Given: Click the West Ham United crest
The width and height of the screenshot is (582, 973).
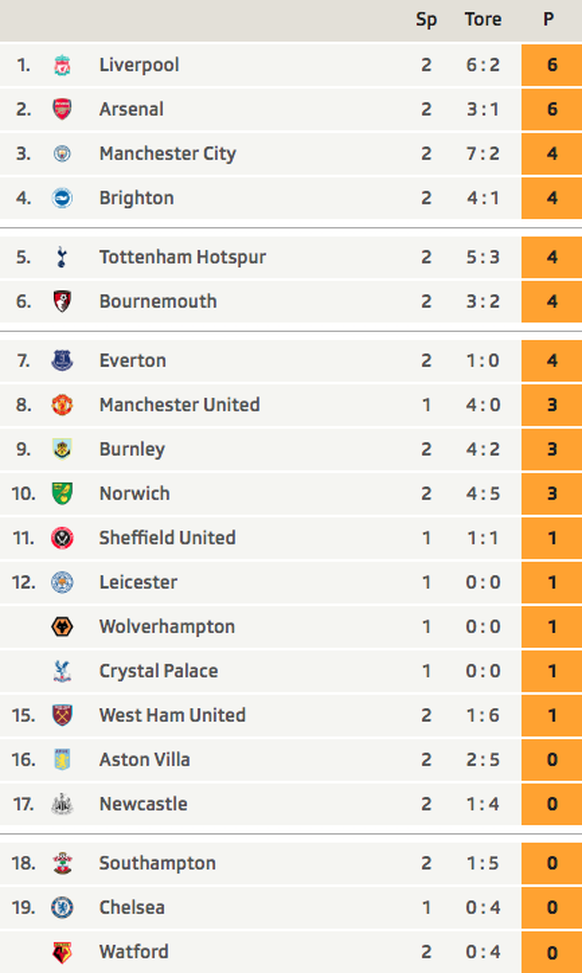Looking at the screenshot, I should click(x=62, y=715).
